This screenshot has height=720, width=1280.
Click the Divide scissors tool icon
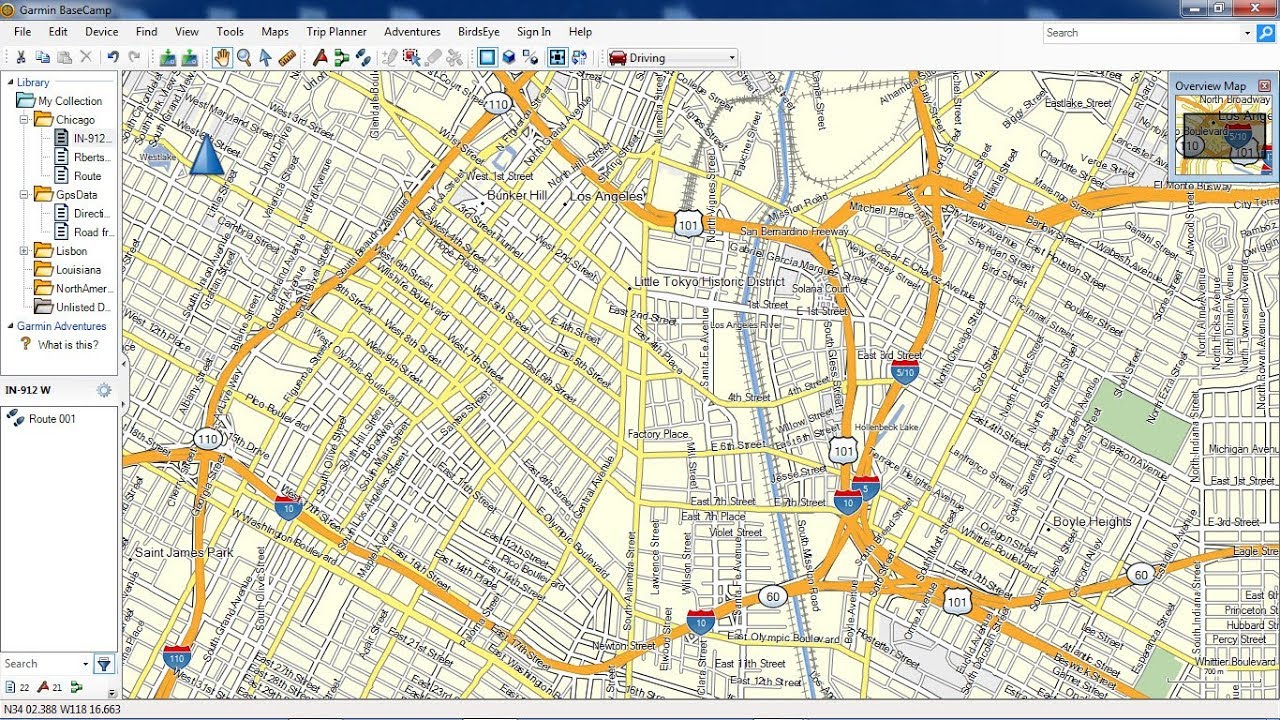[x=455, y=58]
